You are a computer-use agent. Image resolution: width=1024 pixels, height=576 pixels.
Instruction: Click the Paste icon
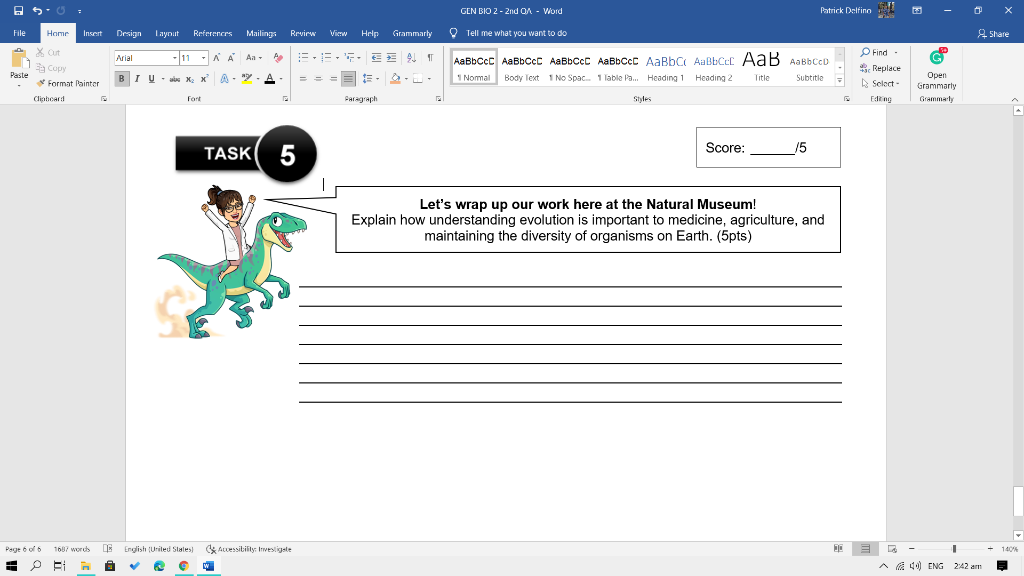pyautogui.click(x=19, y=61)
